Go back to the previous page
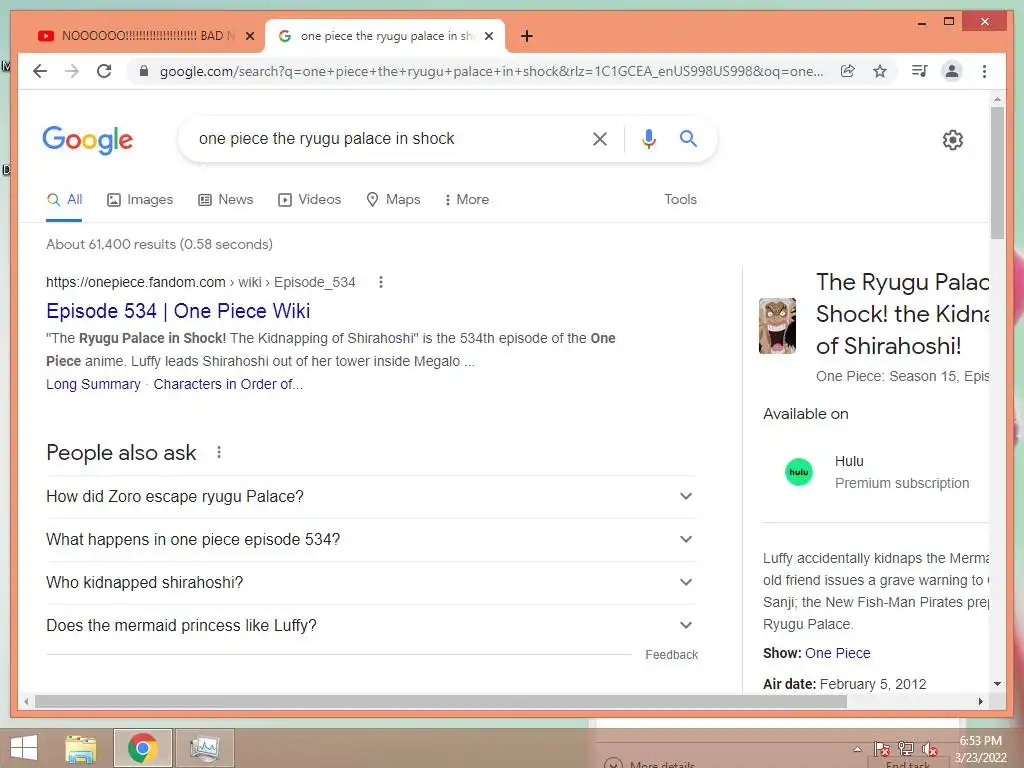Image resolution: width=1024 pixels, height=768 pixels. [x=40, y=71]
